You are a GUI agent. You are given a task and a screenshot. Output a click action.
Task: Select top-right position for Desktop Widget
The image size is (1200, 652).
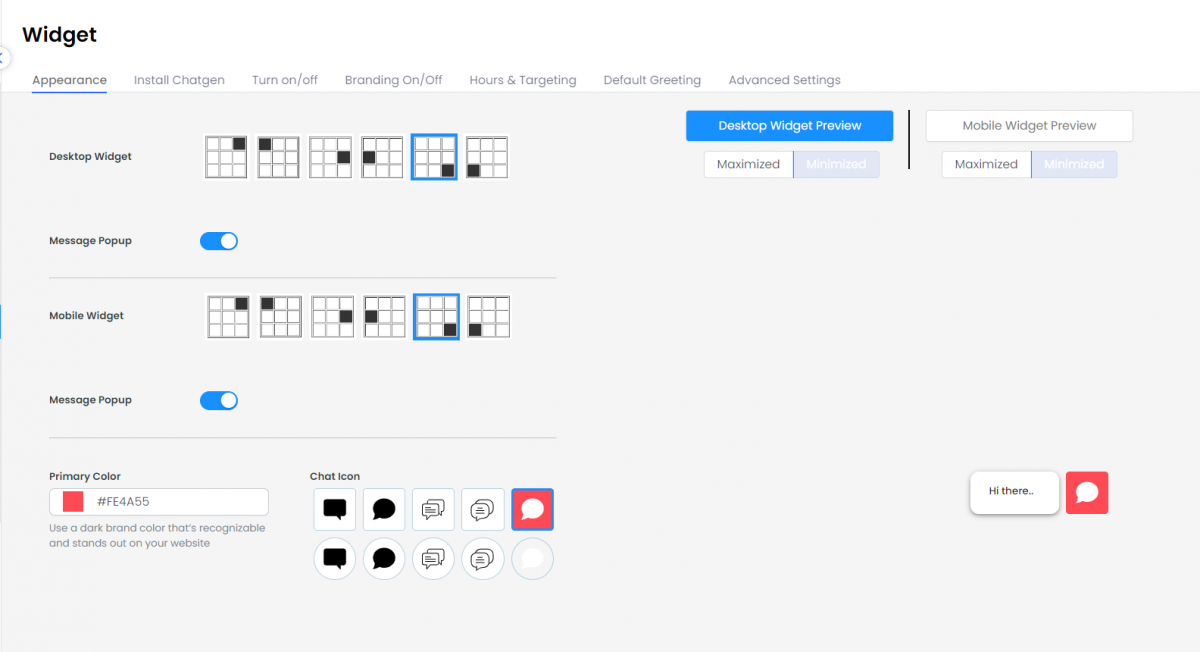coord(225,157)
